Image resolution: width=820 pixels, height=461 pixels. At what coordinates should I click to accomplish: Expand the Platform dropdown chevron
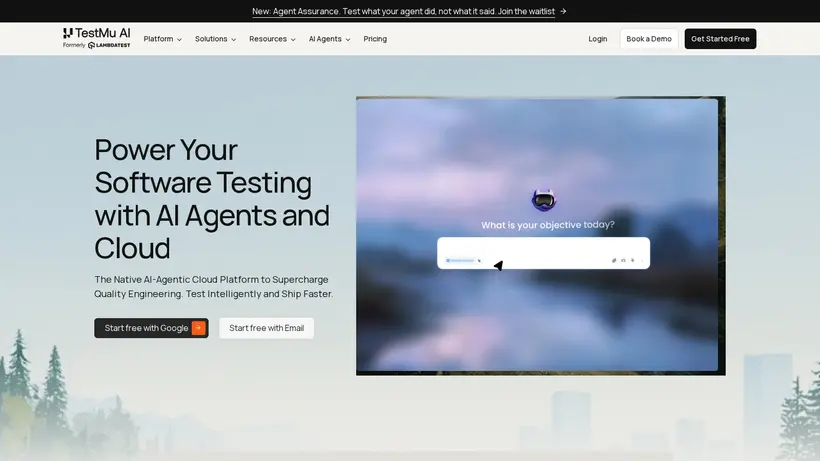[x=179, y=39]
